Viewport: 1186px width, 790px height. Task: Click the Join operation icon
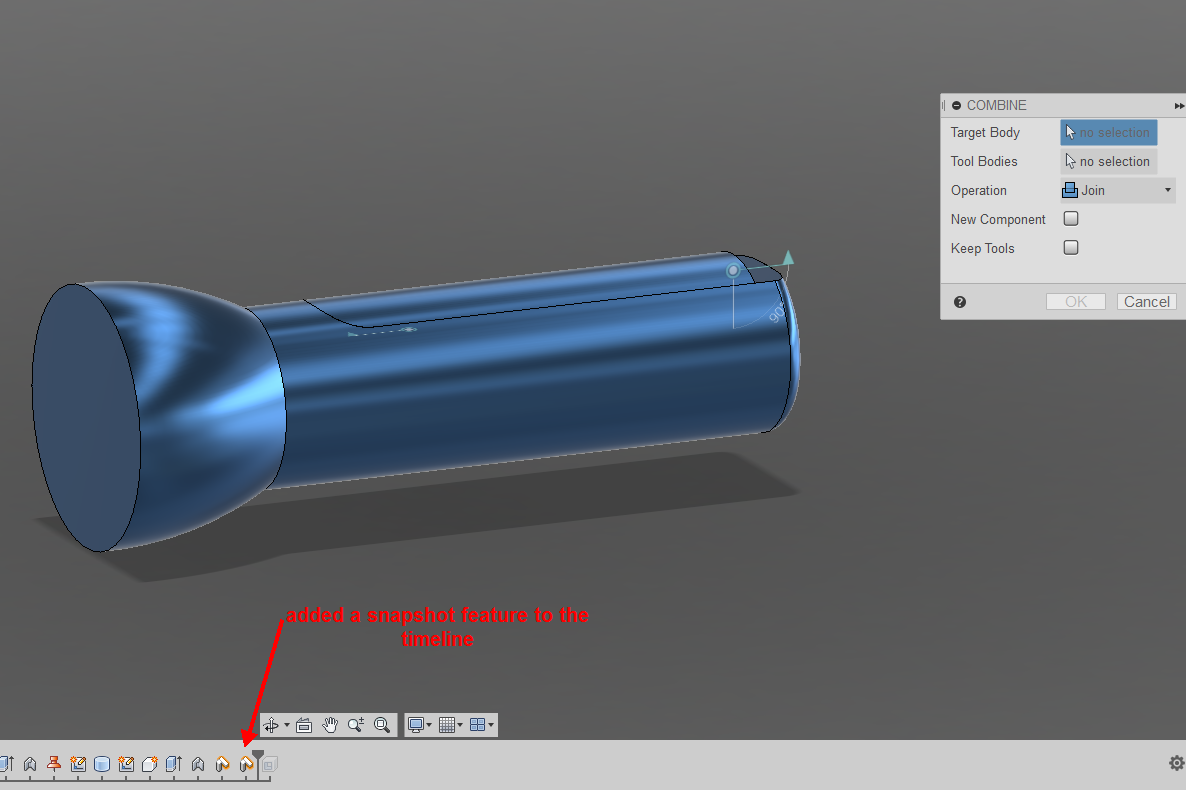click(1070, 190)
